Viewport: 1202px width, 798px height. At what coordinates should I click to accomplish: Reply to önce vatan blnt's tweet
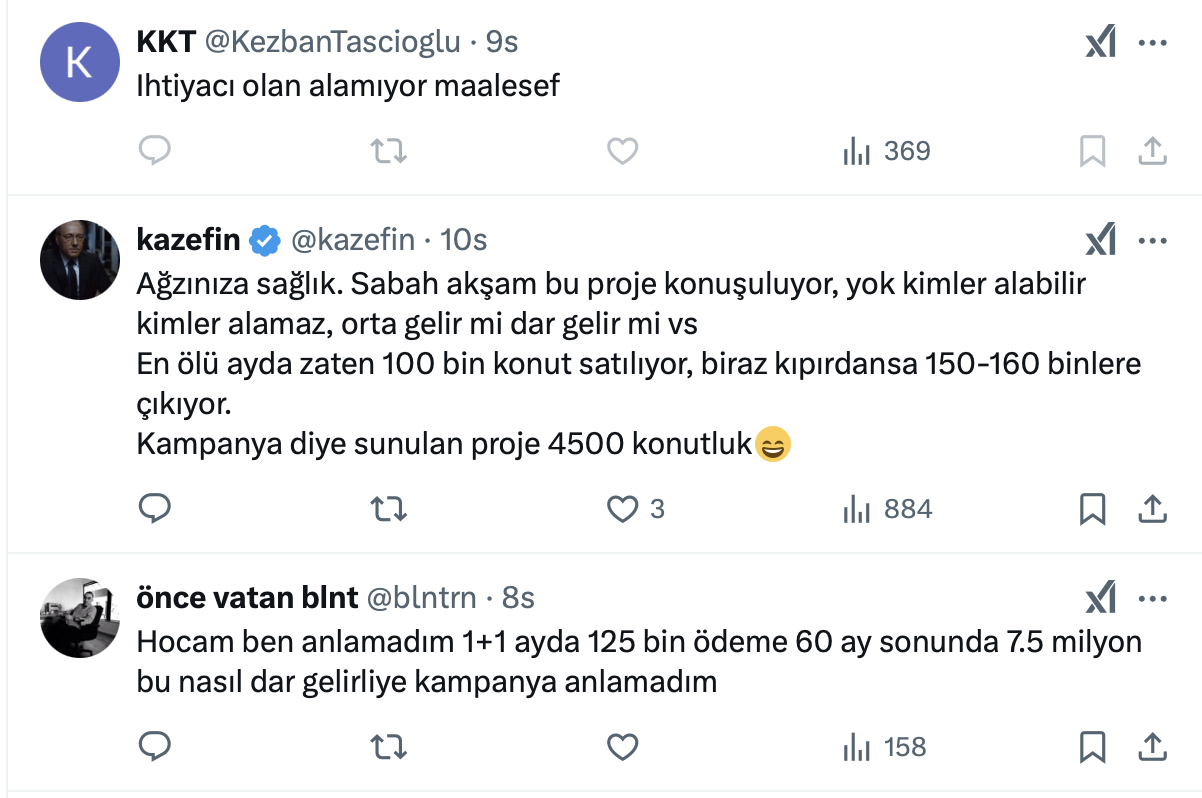[x=154, y=747]
